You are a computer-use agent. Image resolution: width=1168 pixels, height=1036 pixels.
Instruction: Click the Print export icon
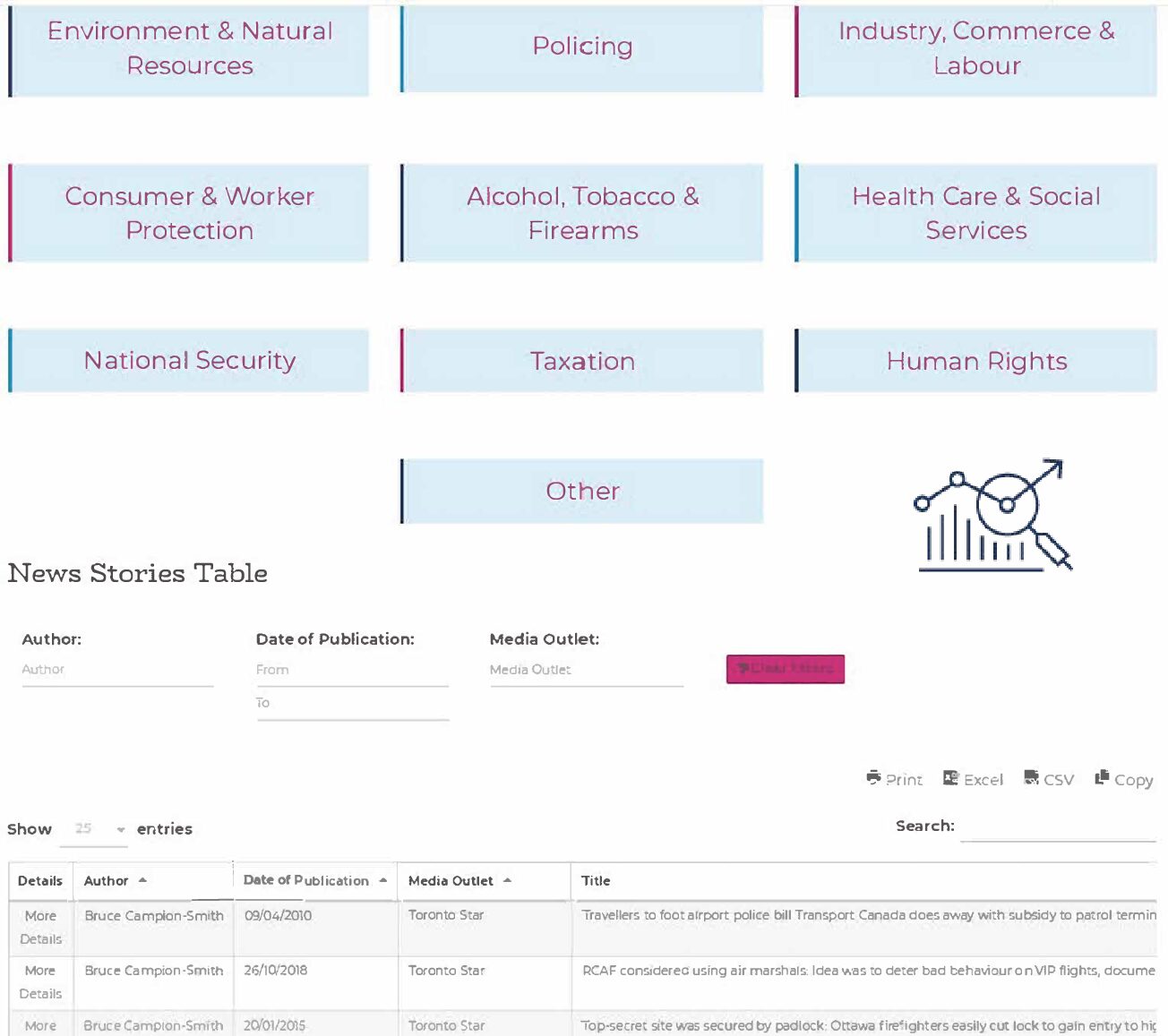point(874,778)
